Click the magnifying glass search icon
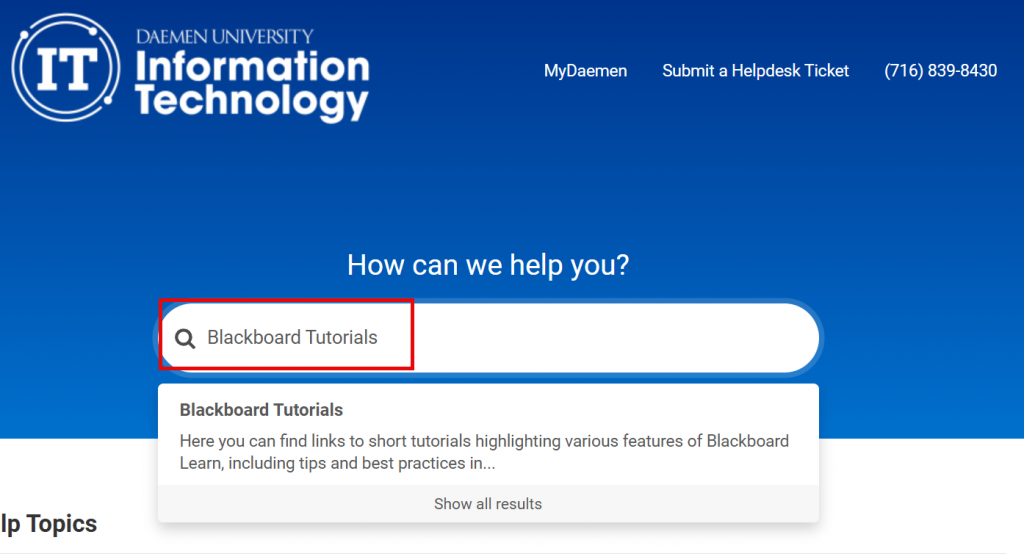1024x554 pixels. pos(185,338)
